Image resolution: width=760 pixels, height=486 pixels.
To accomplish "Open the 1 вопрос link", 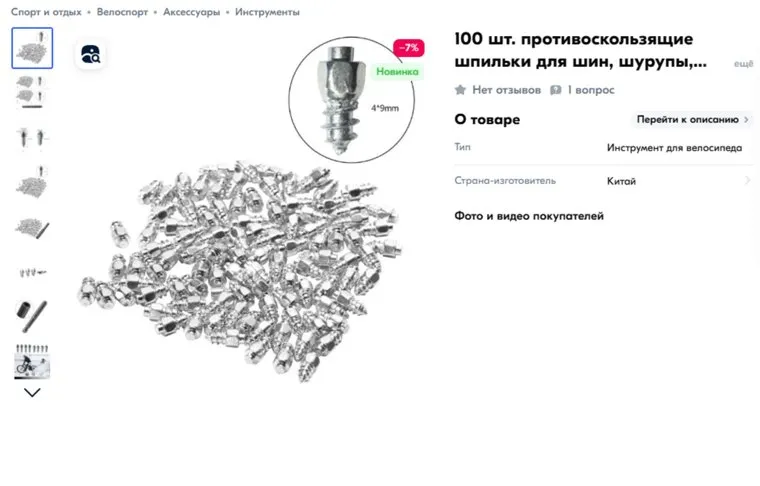I will (591, 90).
